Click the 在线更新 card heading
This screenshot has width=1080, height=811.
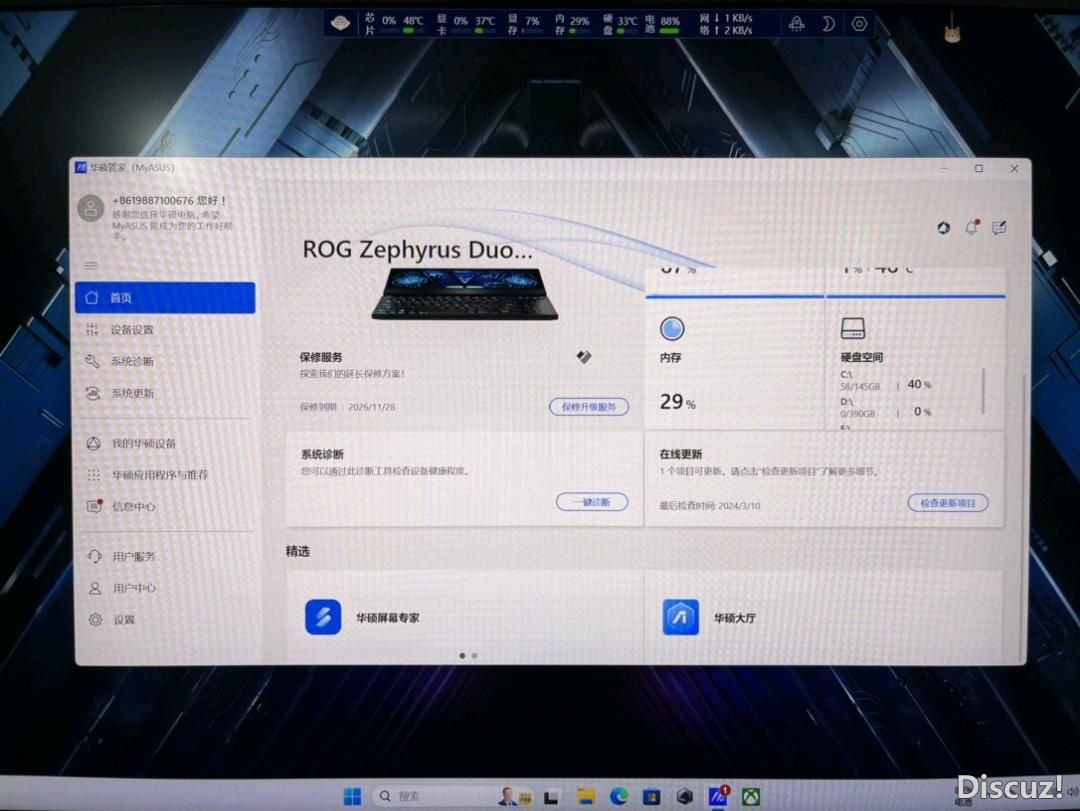click(681, 454)
